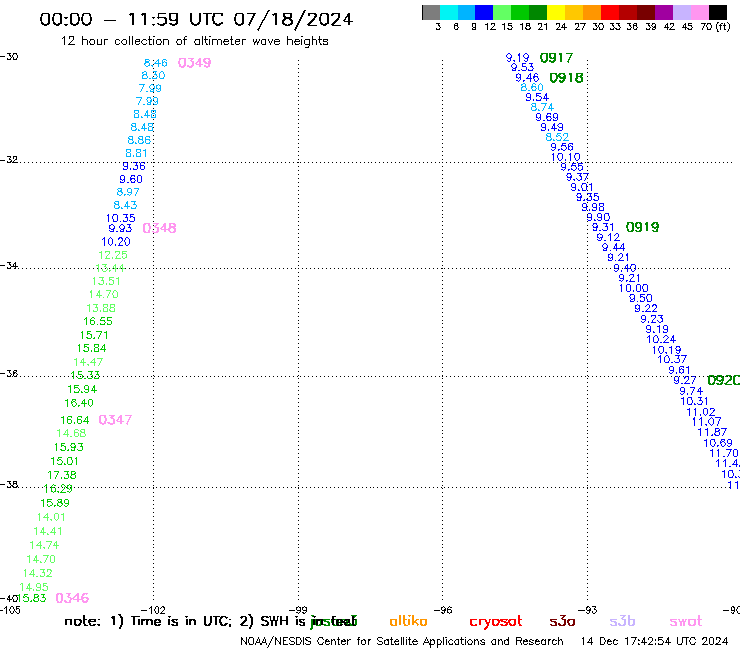740x650 pixels.
Task: Select the wave height reading 9.36
Action: (x=134, y=166)
